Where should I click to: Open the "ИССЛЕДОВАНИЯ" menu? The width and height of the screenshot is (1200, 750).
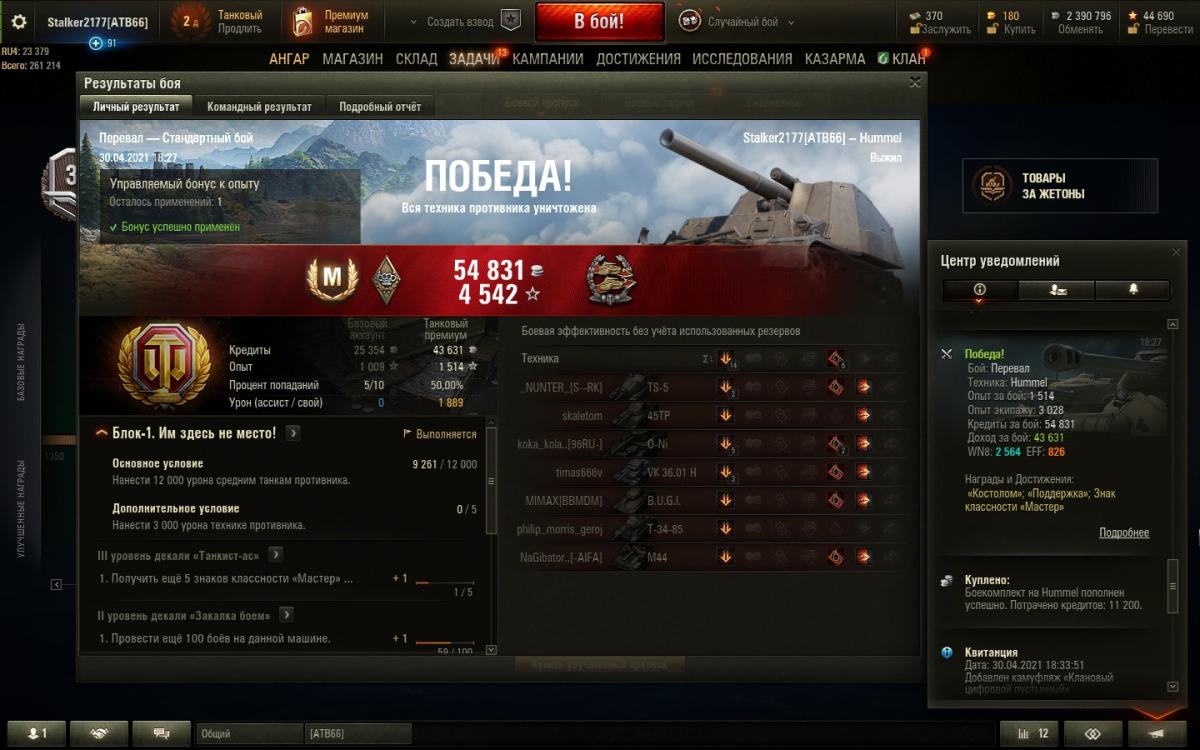point(742,59)
